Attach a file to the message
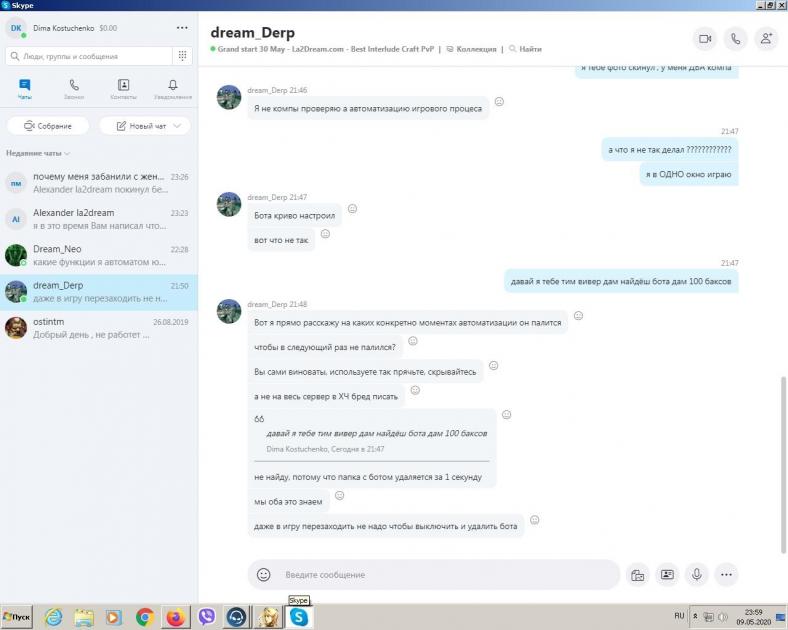The width and height of the screenshot is (788, 630). coord(636,575)
